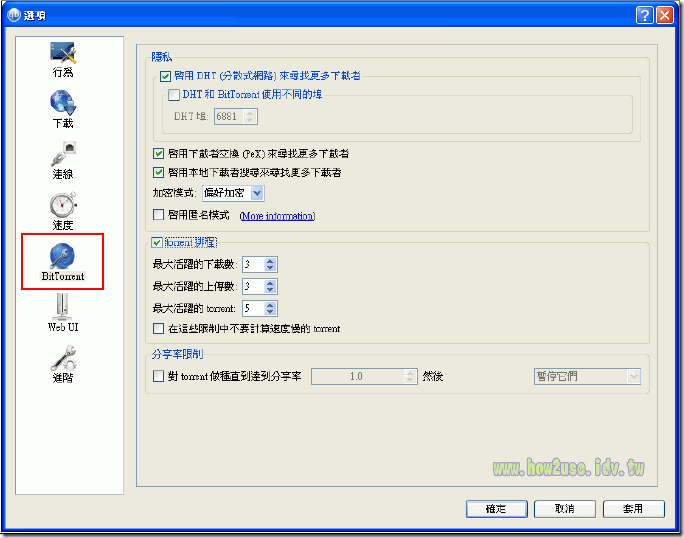The image size is (684, 538).
Task: Open the 連線 network settings icon
Action: coord(63,155)
